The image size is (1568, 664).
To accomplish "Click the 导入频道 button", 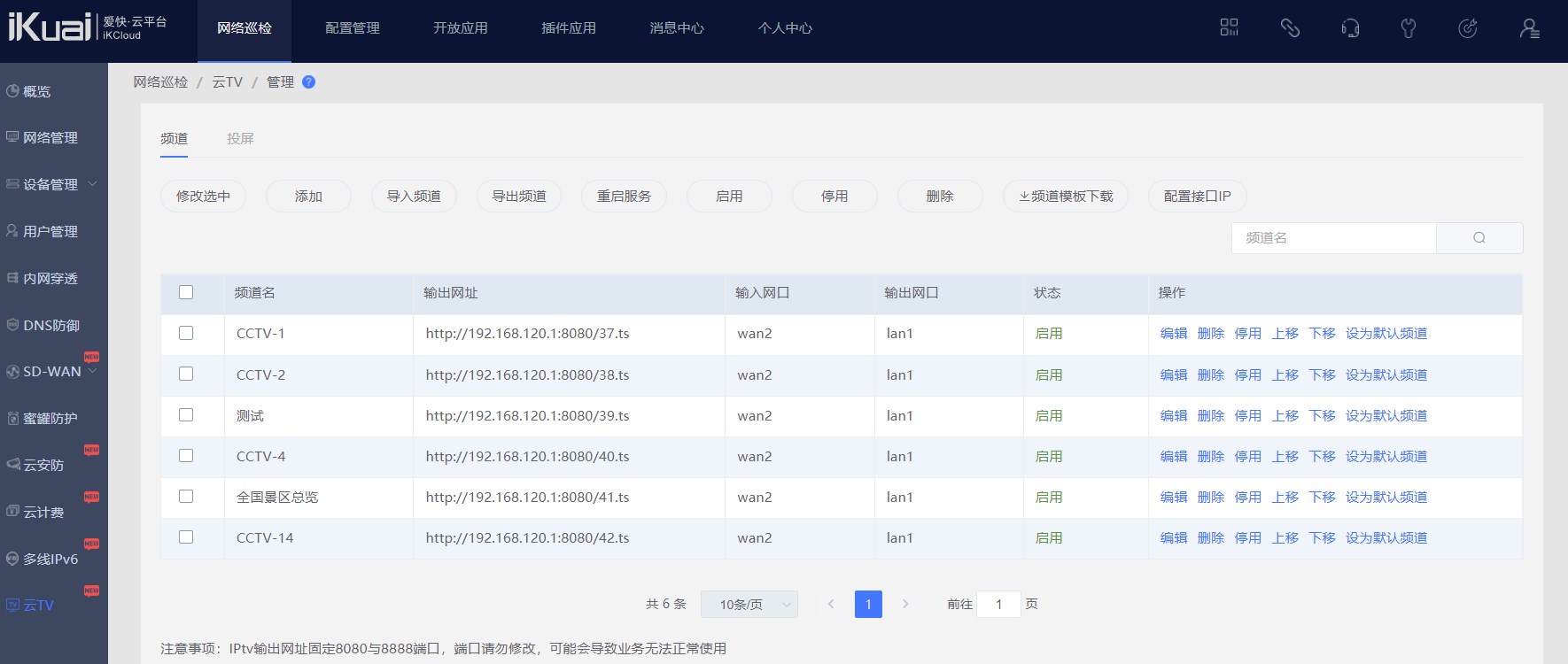I will [414, 196].
